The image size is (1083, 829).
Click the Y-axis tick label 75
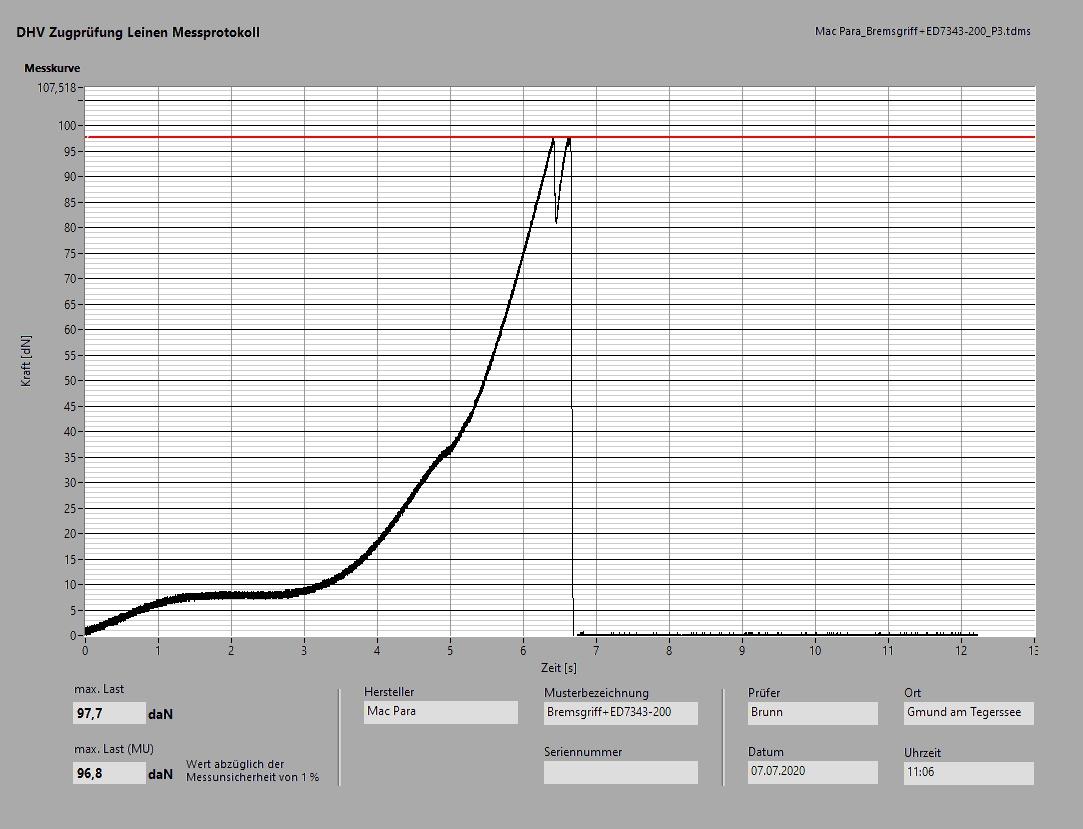70,254
